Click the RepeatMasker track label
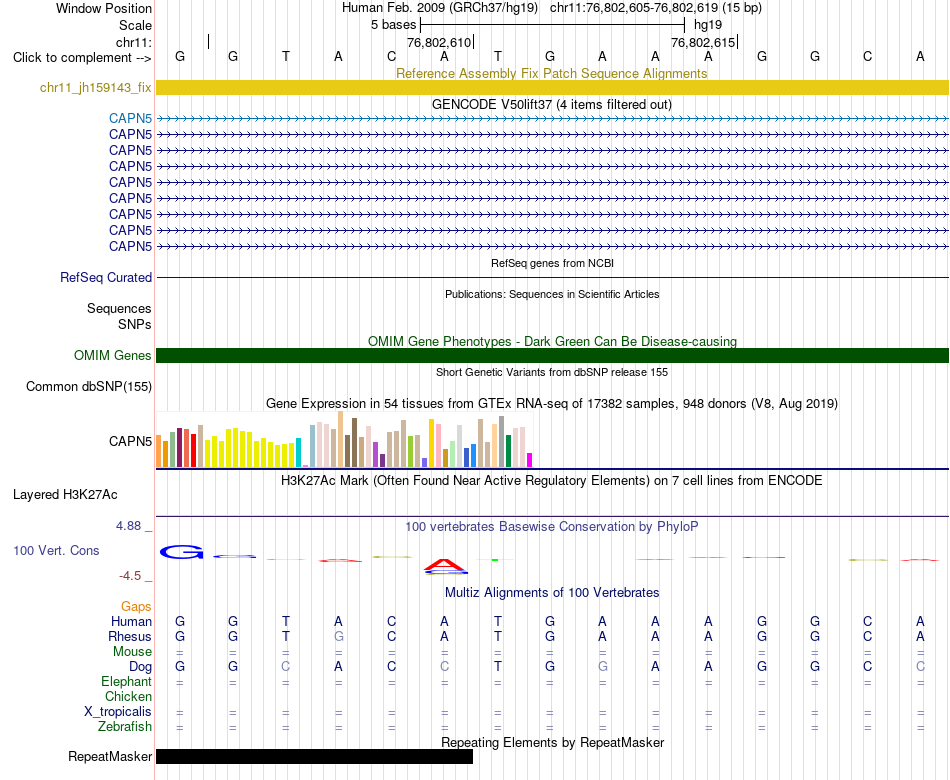The image size is (950, 780). click(x=110, y=756)
